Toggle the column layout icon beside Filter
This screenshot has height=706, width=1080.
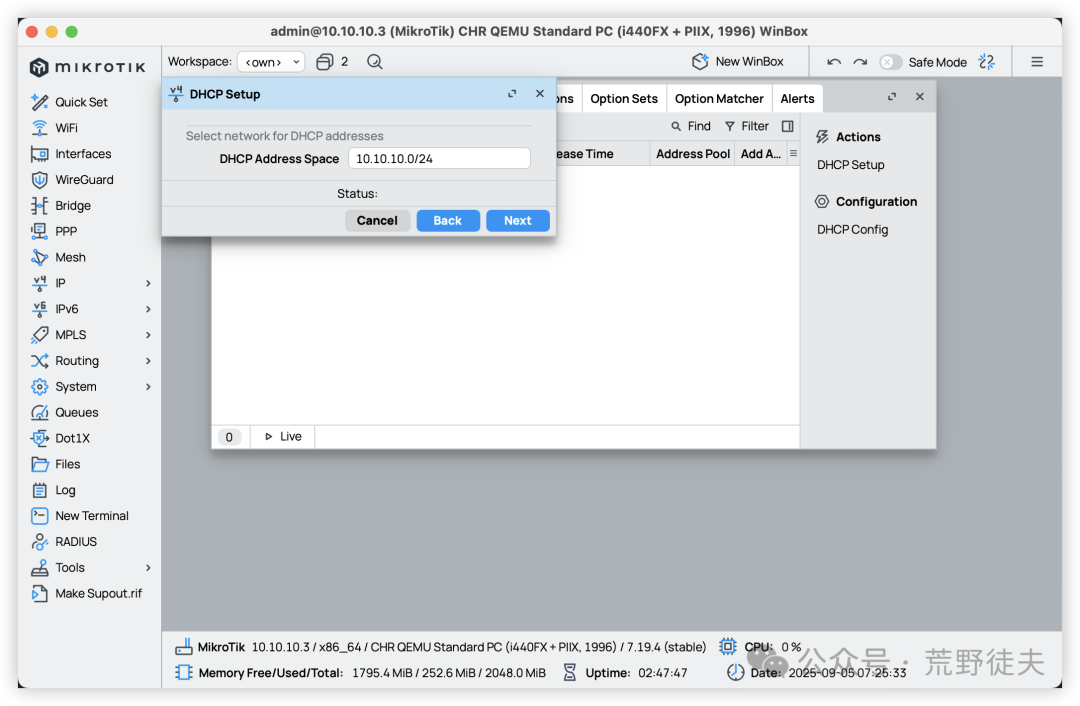point(788,126)
